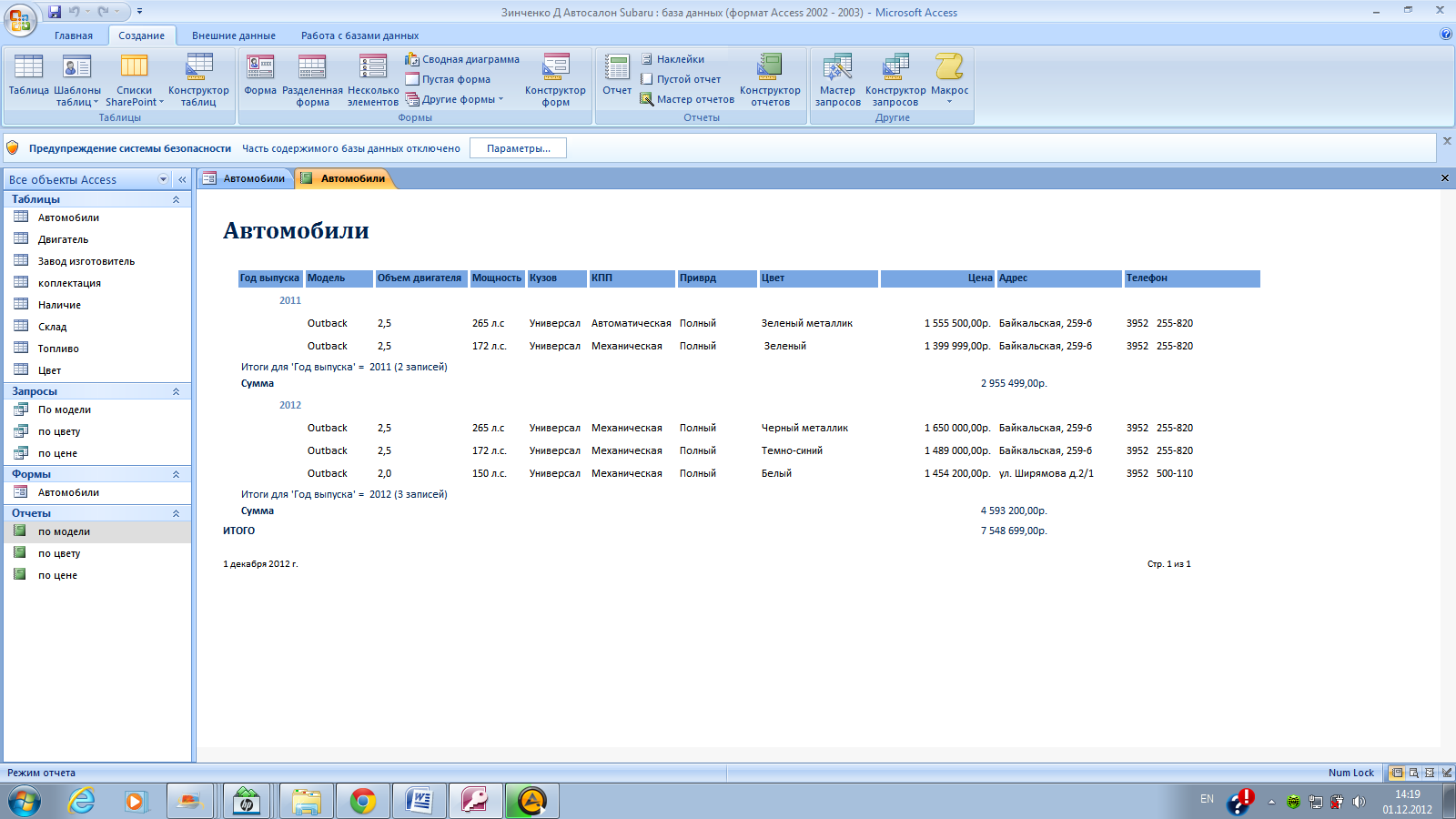
Task: Open Другие формы dropdown
Action: 454,99
